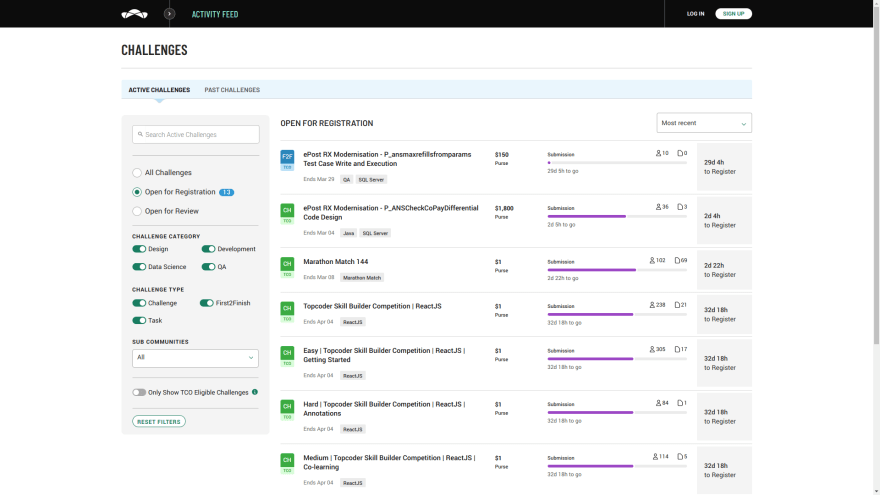Click the Sign Up button
880x495 pixels.
[x=733, y=13]
